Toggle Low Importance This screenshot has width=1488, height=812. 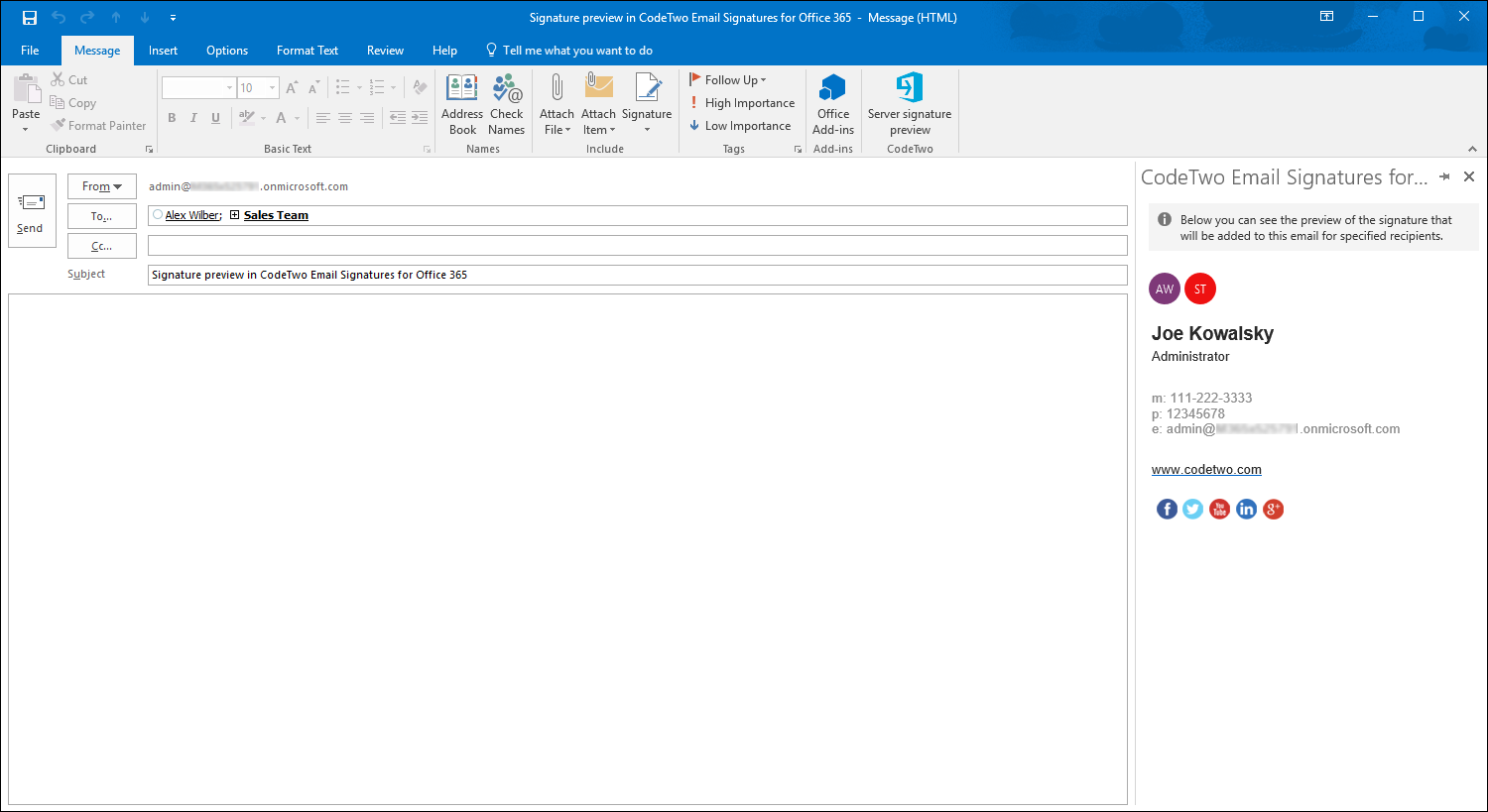pyautogui.click(x=740, y=126)
